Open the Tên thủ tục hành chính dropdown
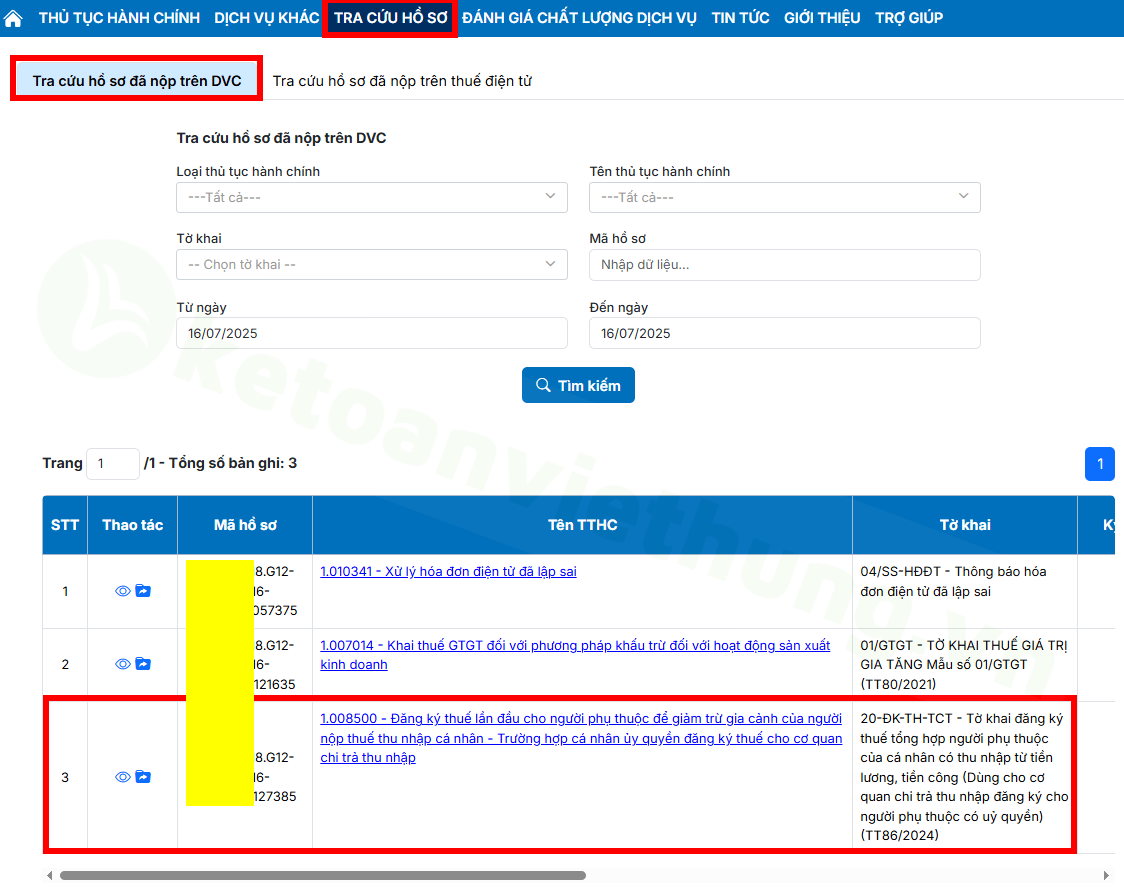This screenshot has width=1124, height=887. [x=784, y=197]
